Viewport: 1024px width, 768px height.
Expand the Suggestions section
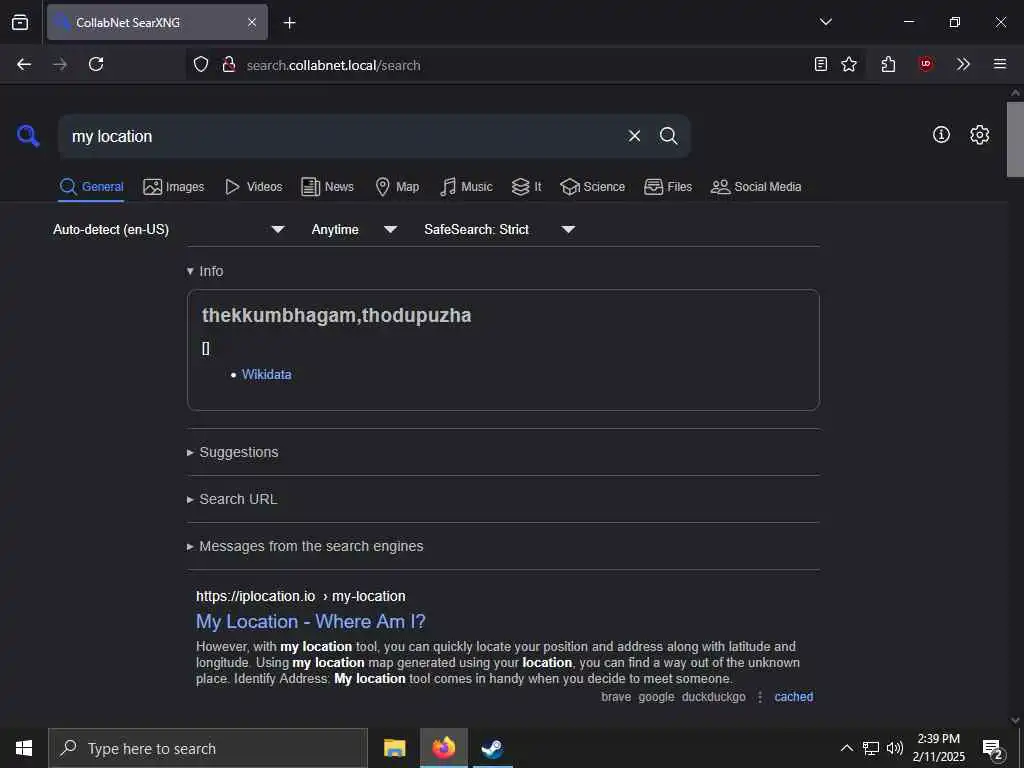tap(232, 452)
